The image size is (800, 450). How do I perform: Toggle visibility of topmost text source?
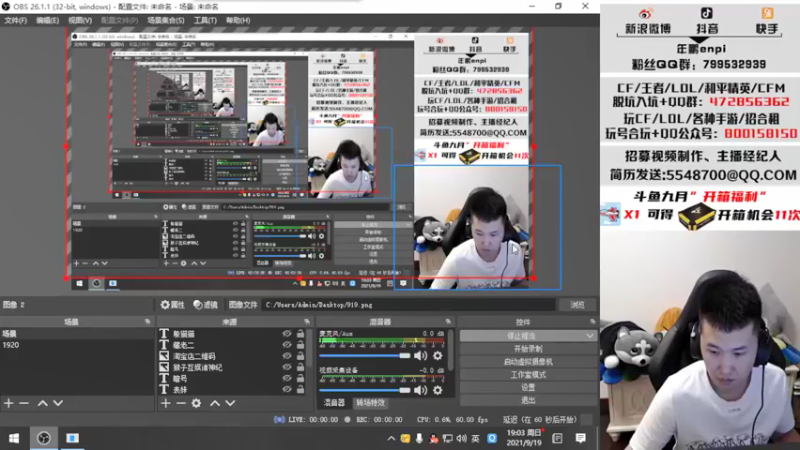pos(287,334)
